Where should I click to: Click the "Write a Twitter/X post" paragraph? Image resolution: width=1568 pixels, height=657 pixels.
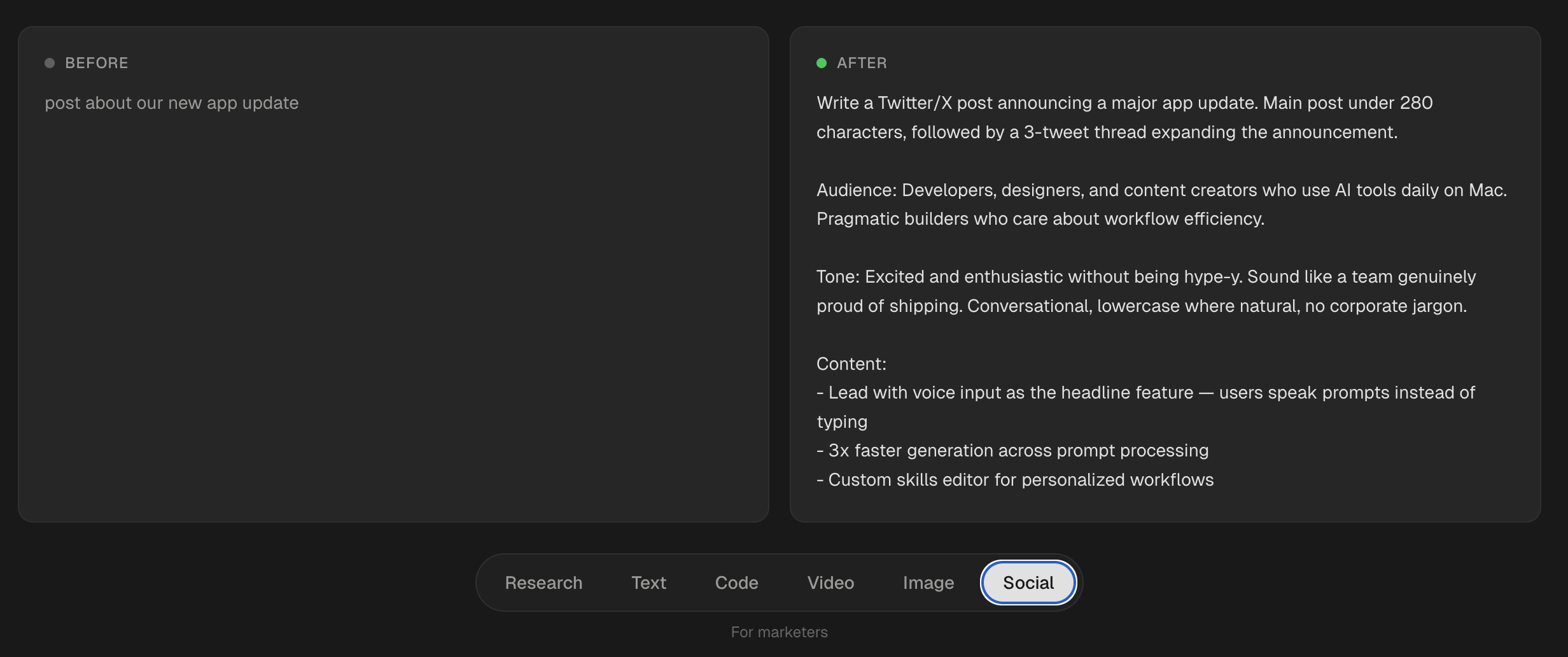[1124, 118]
